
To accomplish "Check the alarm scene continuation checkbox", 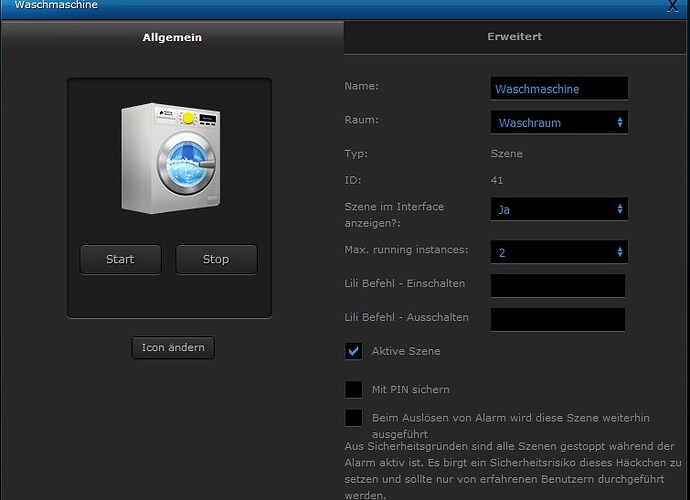I will 353,417.
